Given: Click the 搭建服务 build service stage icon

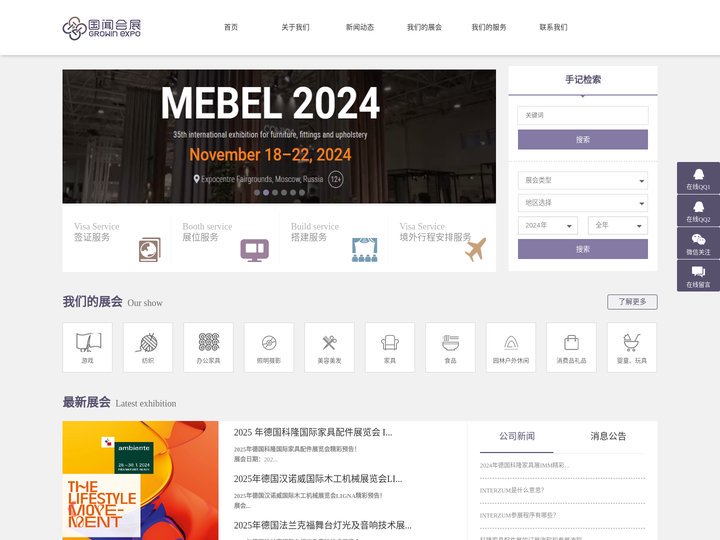Looking at the screenshot, I should [x=365, y=250].
